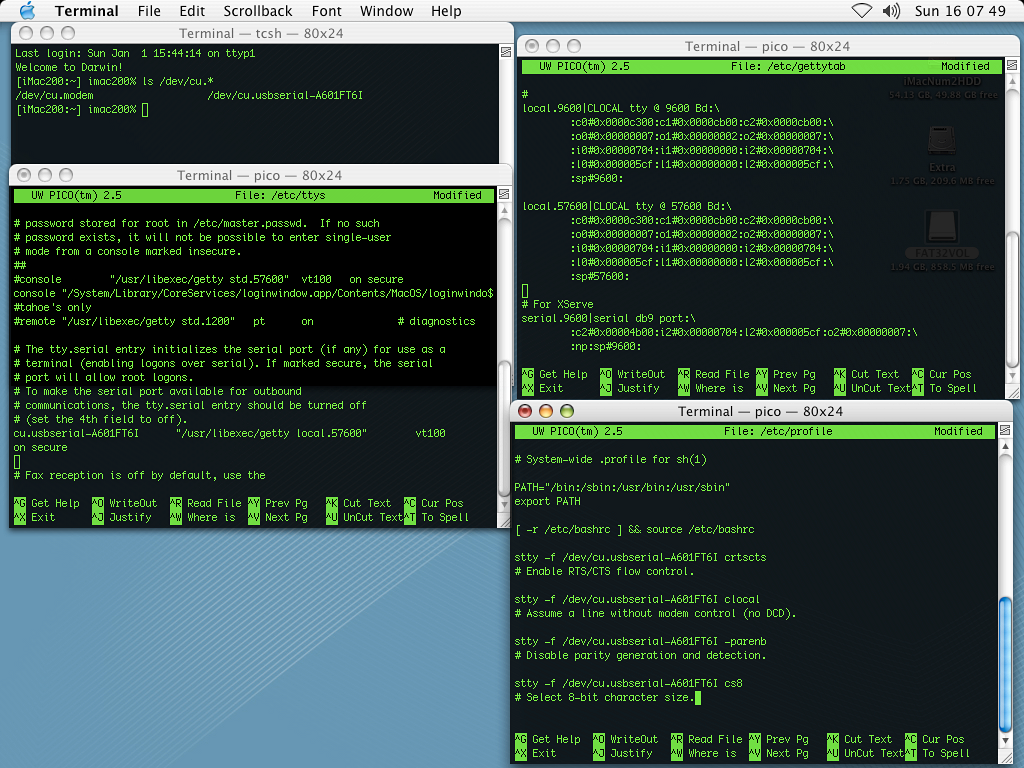Click the split-pane icon in the /etc/gettytab window

[1012, 65]
